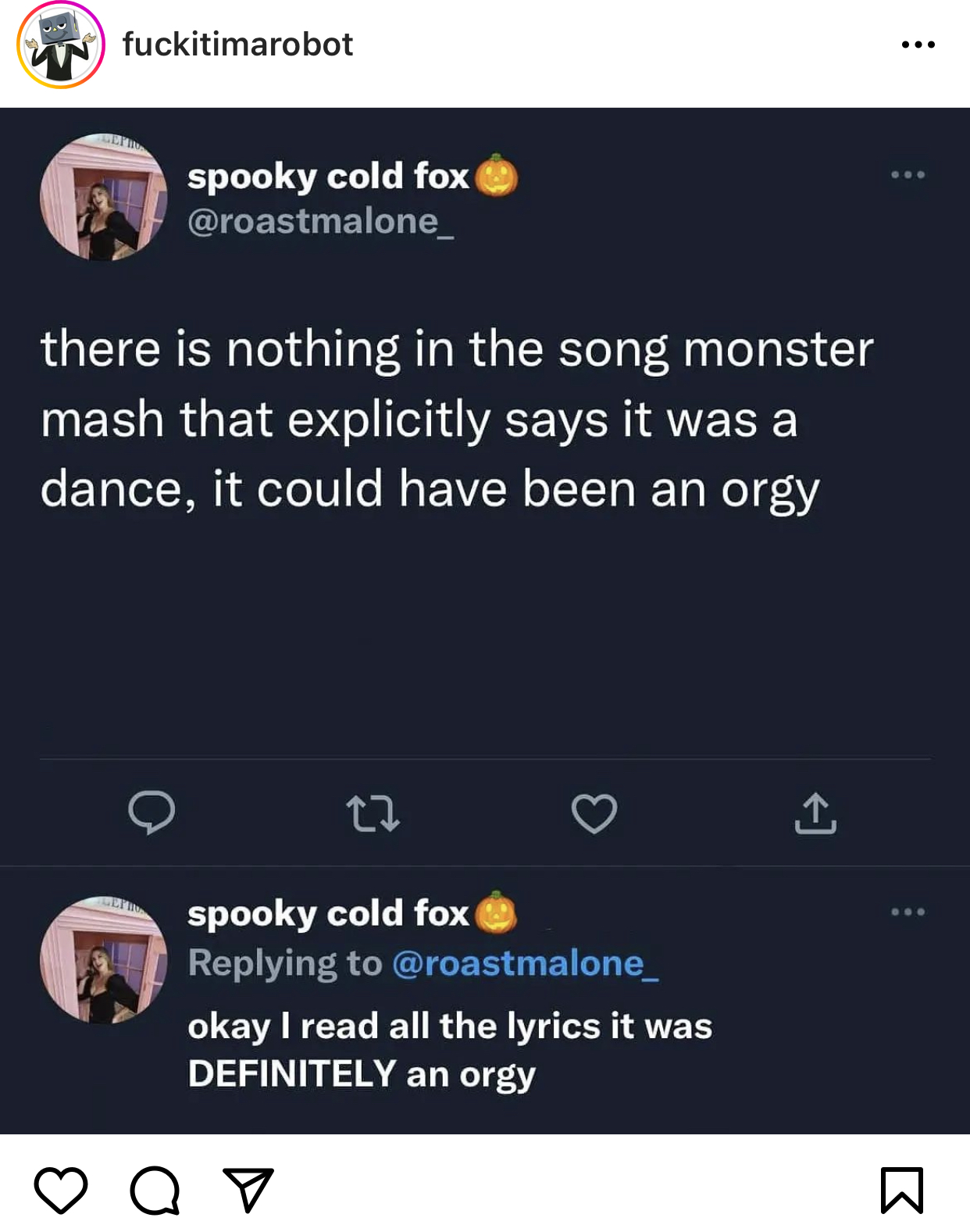Screen dimensions: 970x1232
Task: Open more options on the main tweet
Action: [908, 175]
